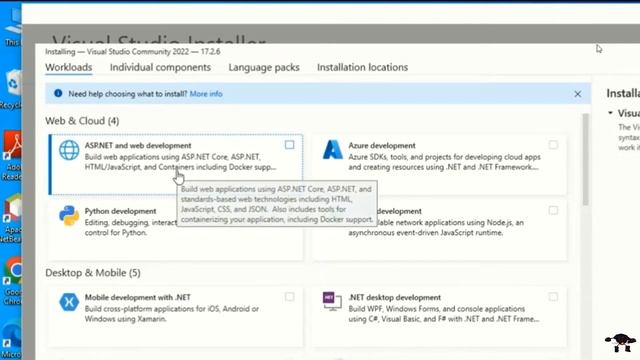Click the Azure development logo icon
The image size is (640, 360).
coord(333,149)
